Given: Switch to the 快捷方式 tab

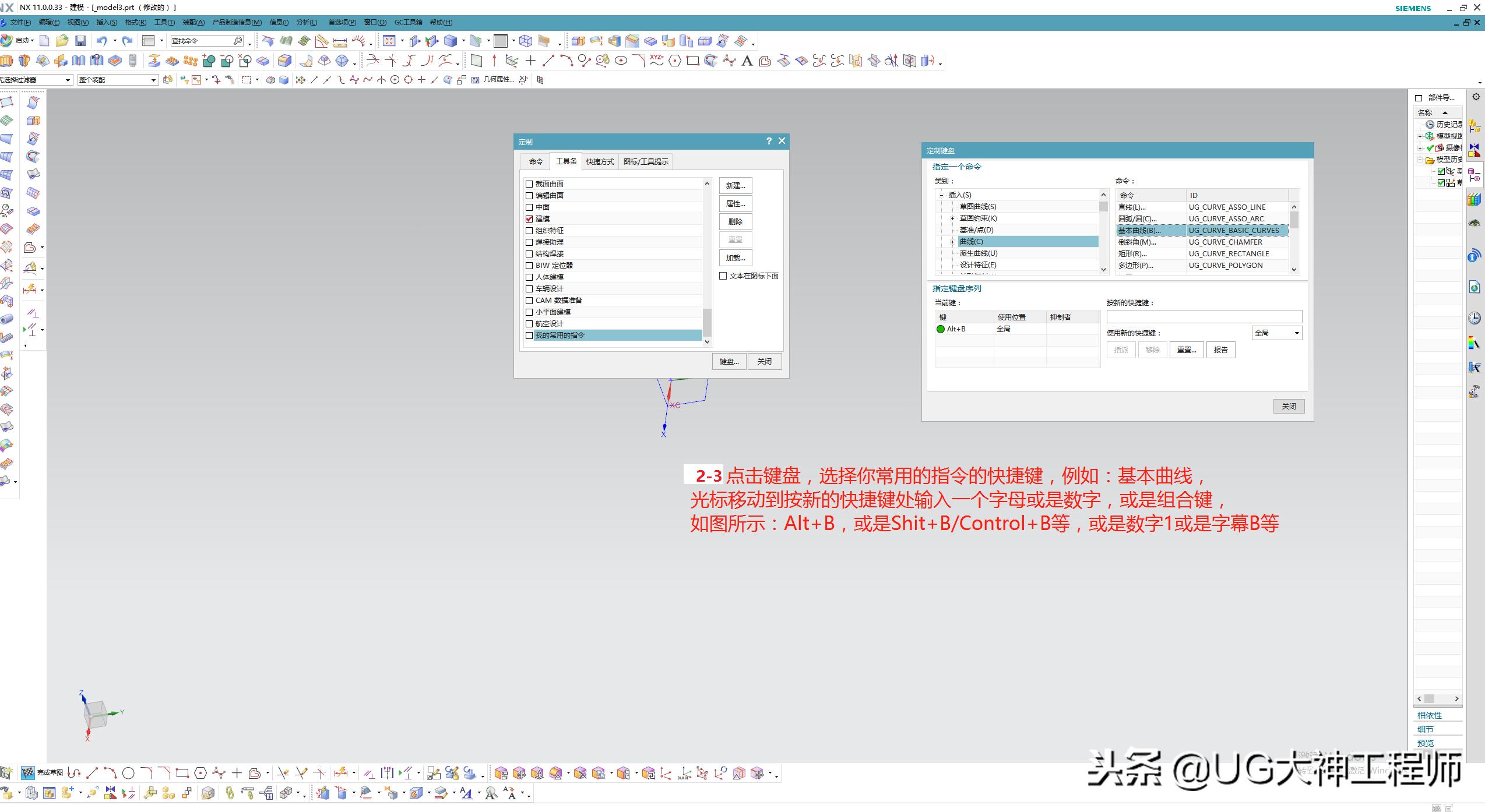Looking at the screenshot, I should [x=600, y=161].
